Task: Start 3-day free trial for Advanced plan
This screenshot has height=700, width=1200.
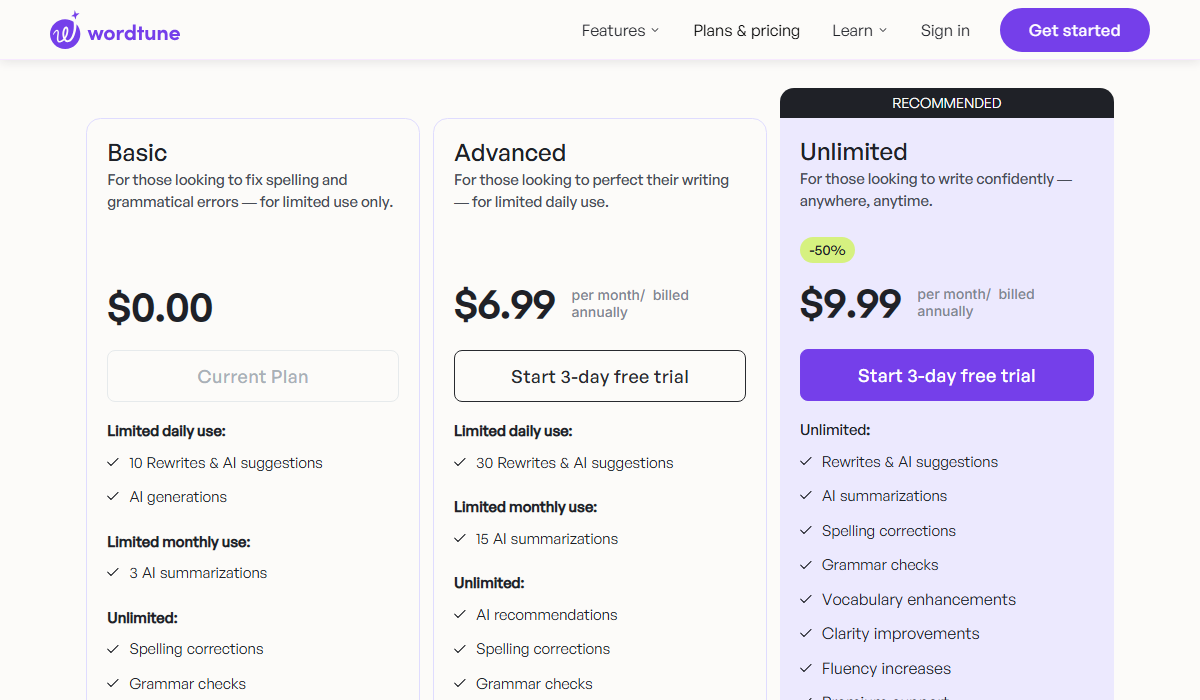Action: pos(599,376)
